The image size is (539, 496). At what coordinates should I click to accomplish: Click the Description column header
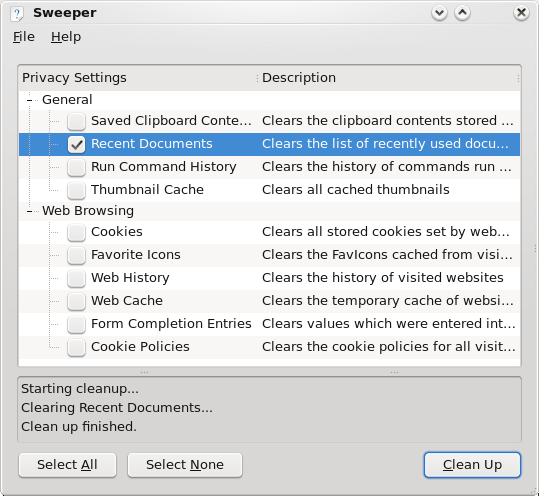click(389, 78)
